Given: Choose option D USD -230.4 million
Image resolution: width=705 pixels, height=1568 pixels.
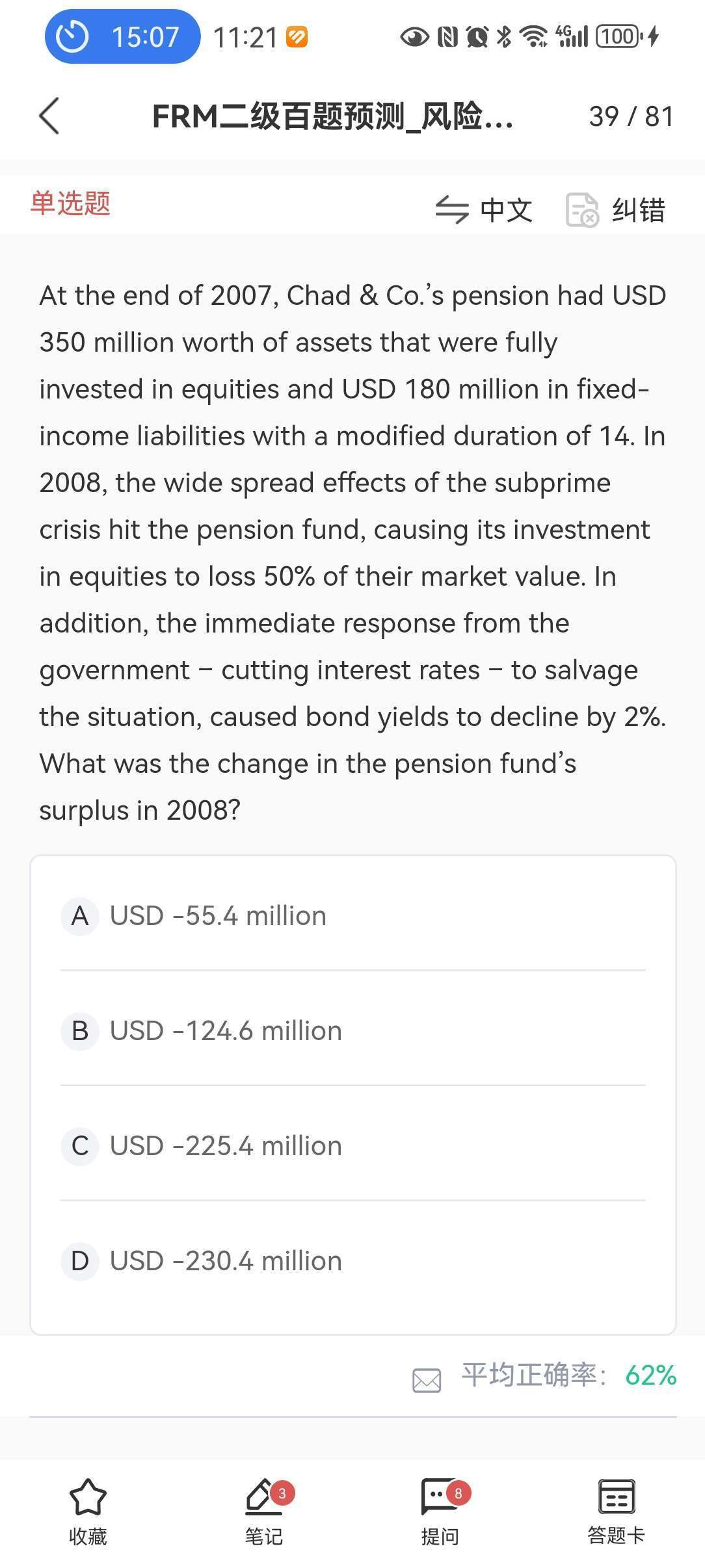Looking at the screenshot, I should click(225, 1261).
